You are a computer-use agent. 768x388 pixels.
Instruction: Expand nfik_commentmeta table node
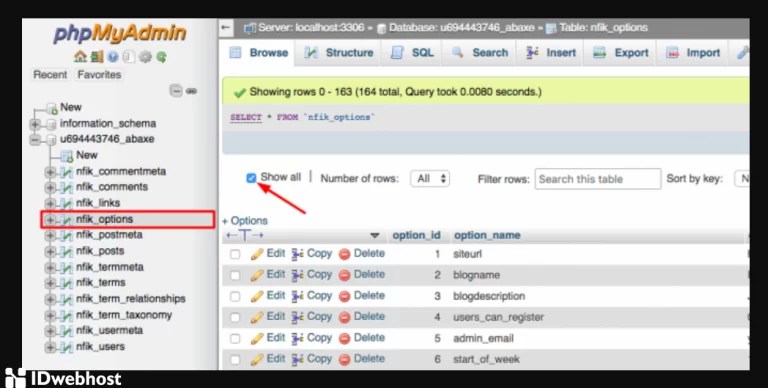(x=49, y=172)
